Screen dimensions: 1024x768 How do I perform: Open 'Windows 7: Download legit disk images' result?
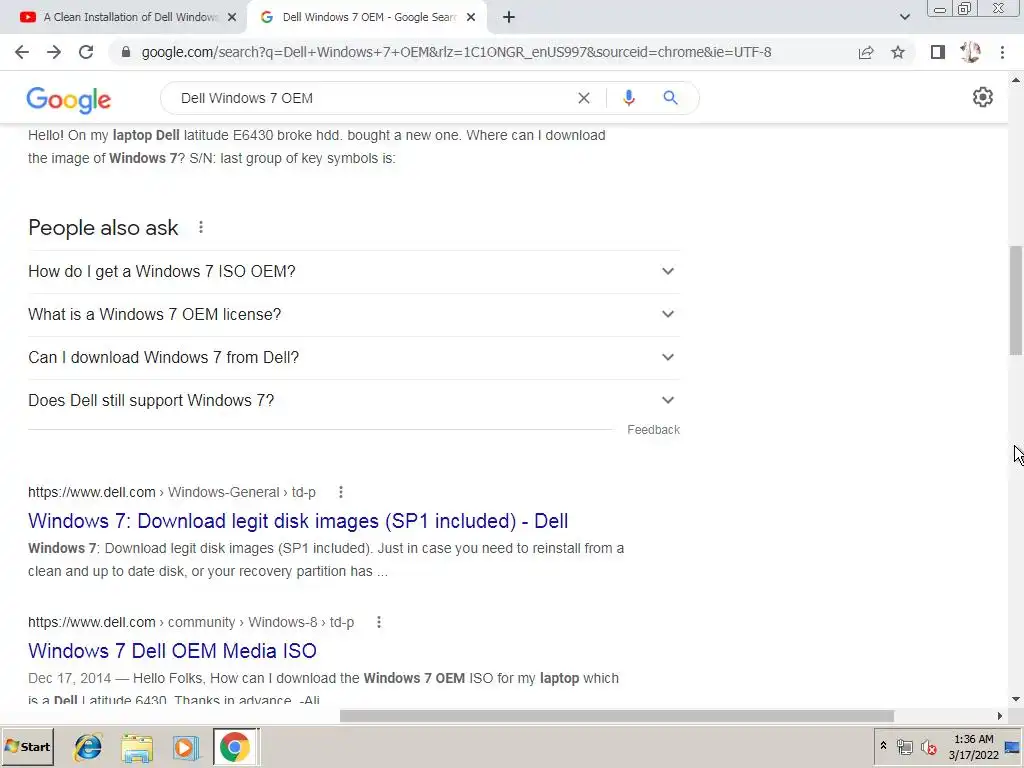(x=298, y=521)
